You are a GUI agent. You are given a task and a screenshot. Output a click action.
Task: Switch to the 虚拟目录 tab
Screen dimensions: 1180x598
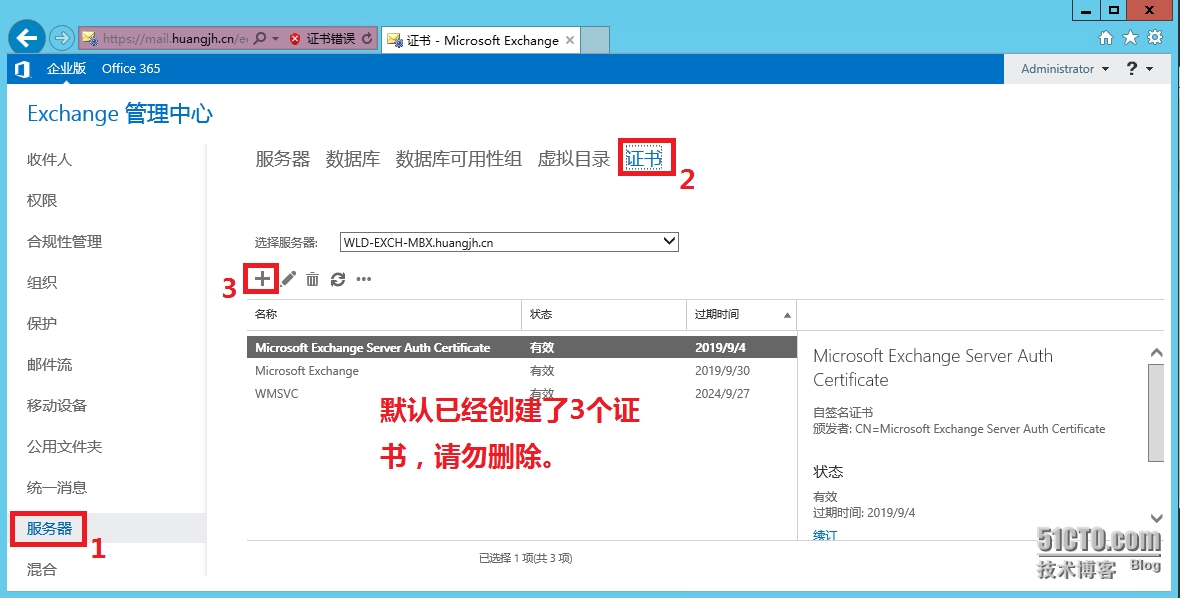coord(573,159)
